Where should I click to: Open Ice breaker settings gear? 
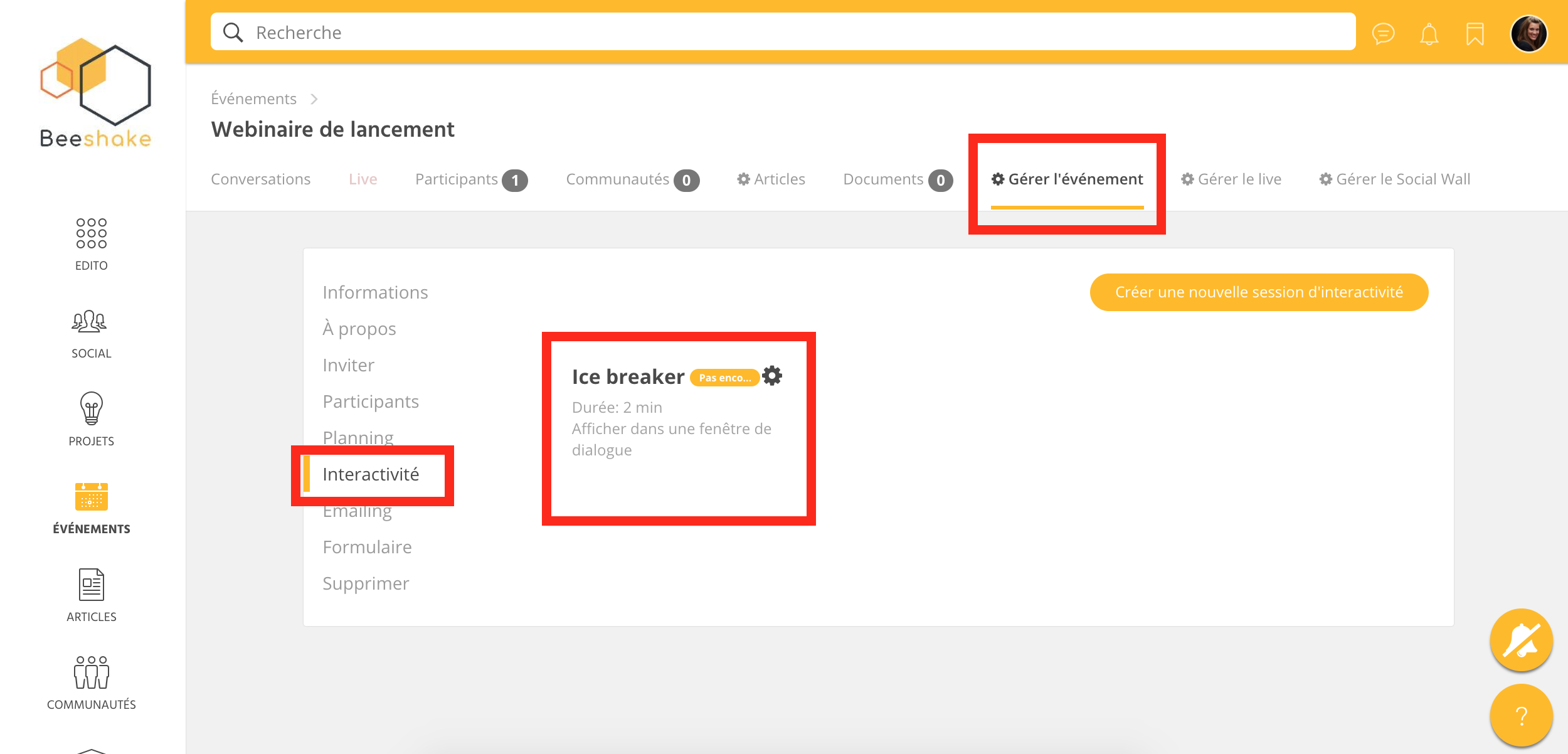click(772, 376)
